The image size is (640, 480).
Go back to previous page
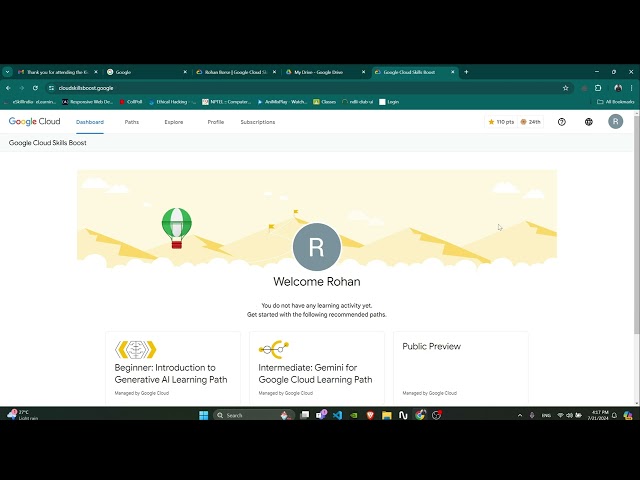pos(8,88)
